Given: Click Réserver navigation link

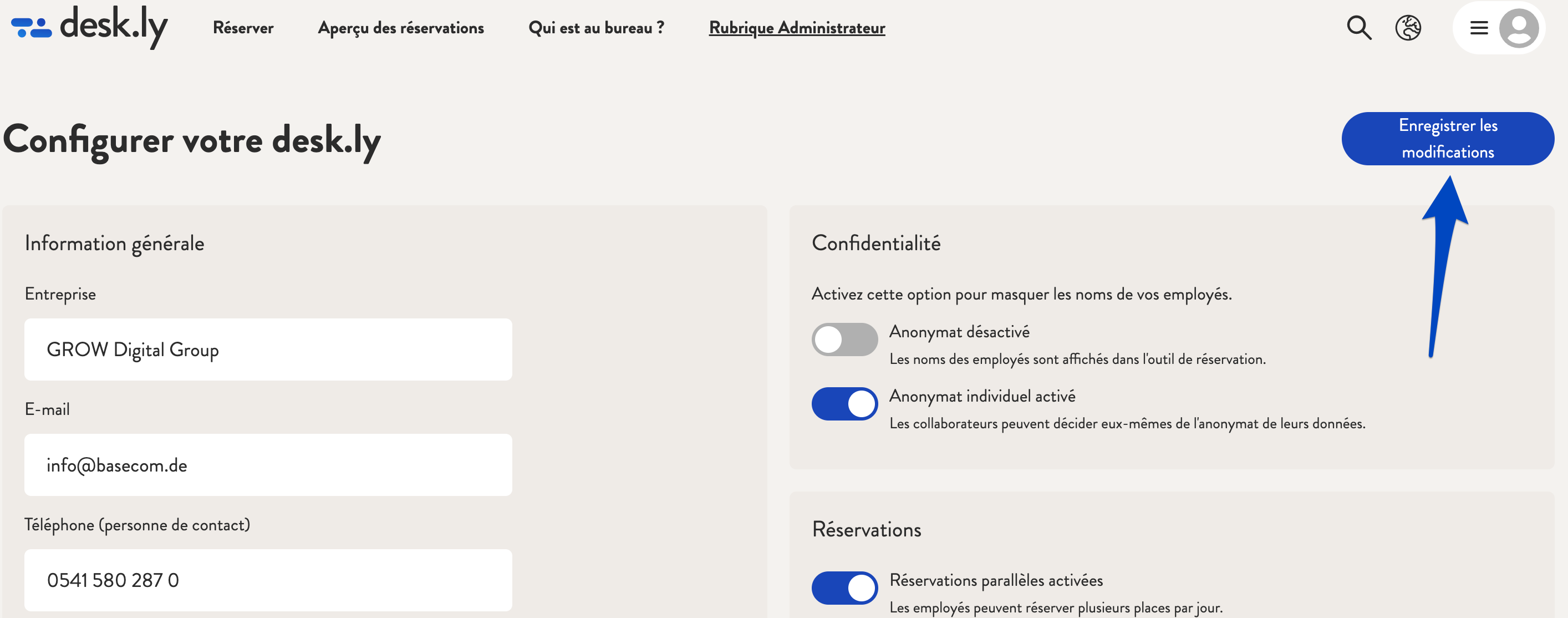Looking at the screenshot, I should point(243,27).
